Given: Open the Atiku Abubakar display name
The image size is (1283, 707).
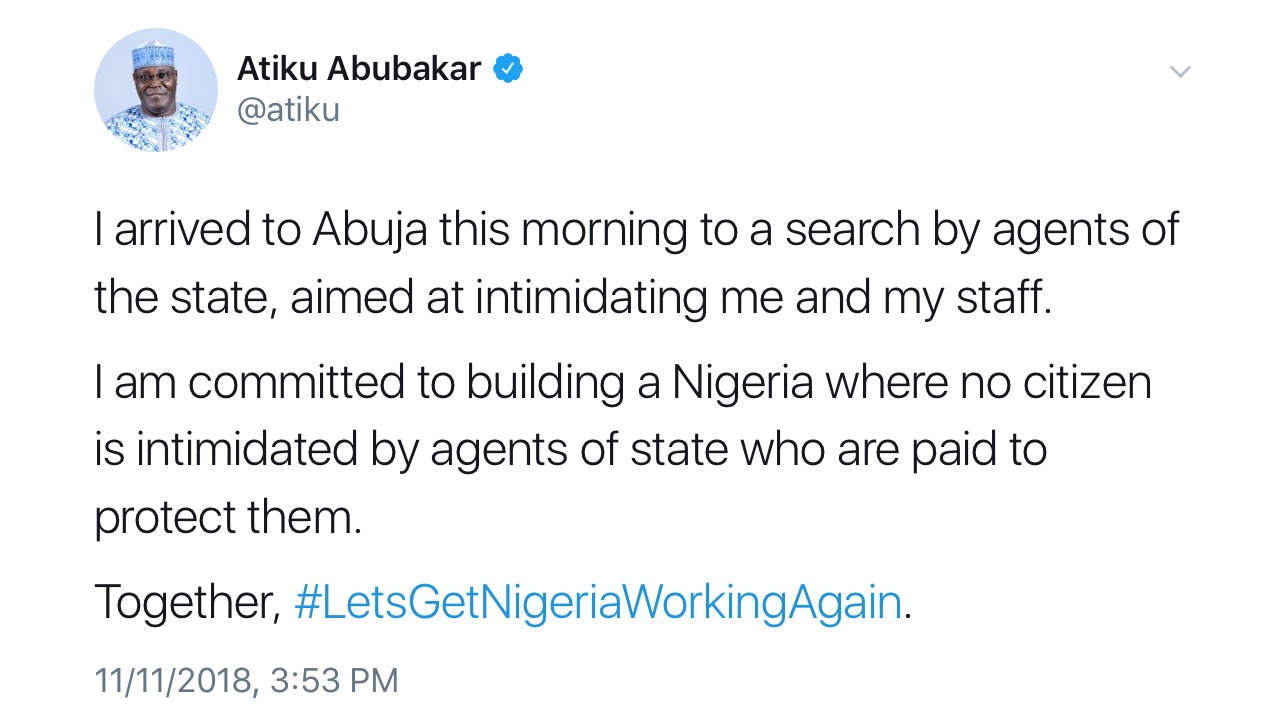Looking at the screenshot, I should pyautogui.click(x=359, y=69).
